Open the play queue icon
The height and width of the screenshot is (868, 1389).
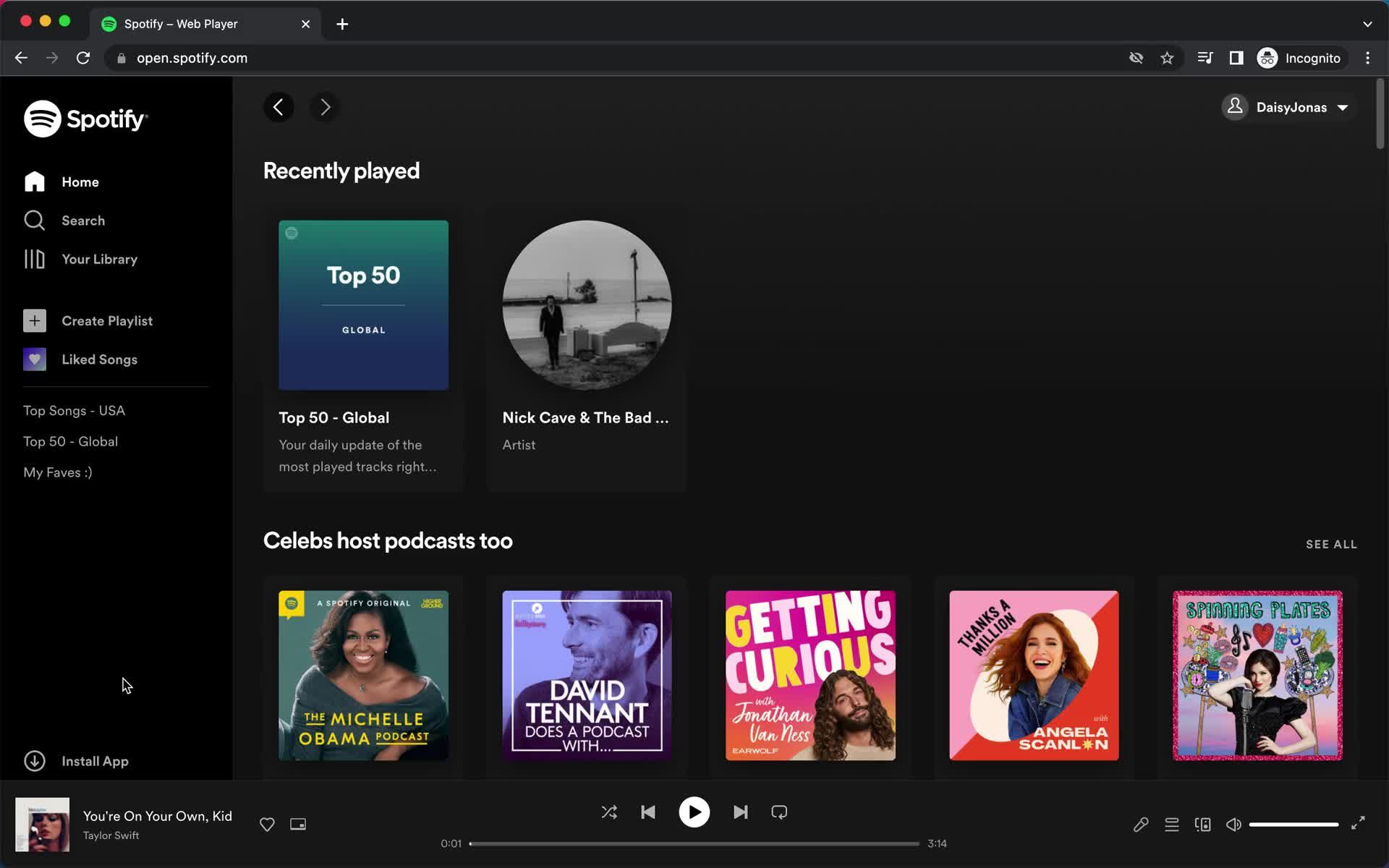(x=1172, y=825)
